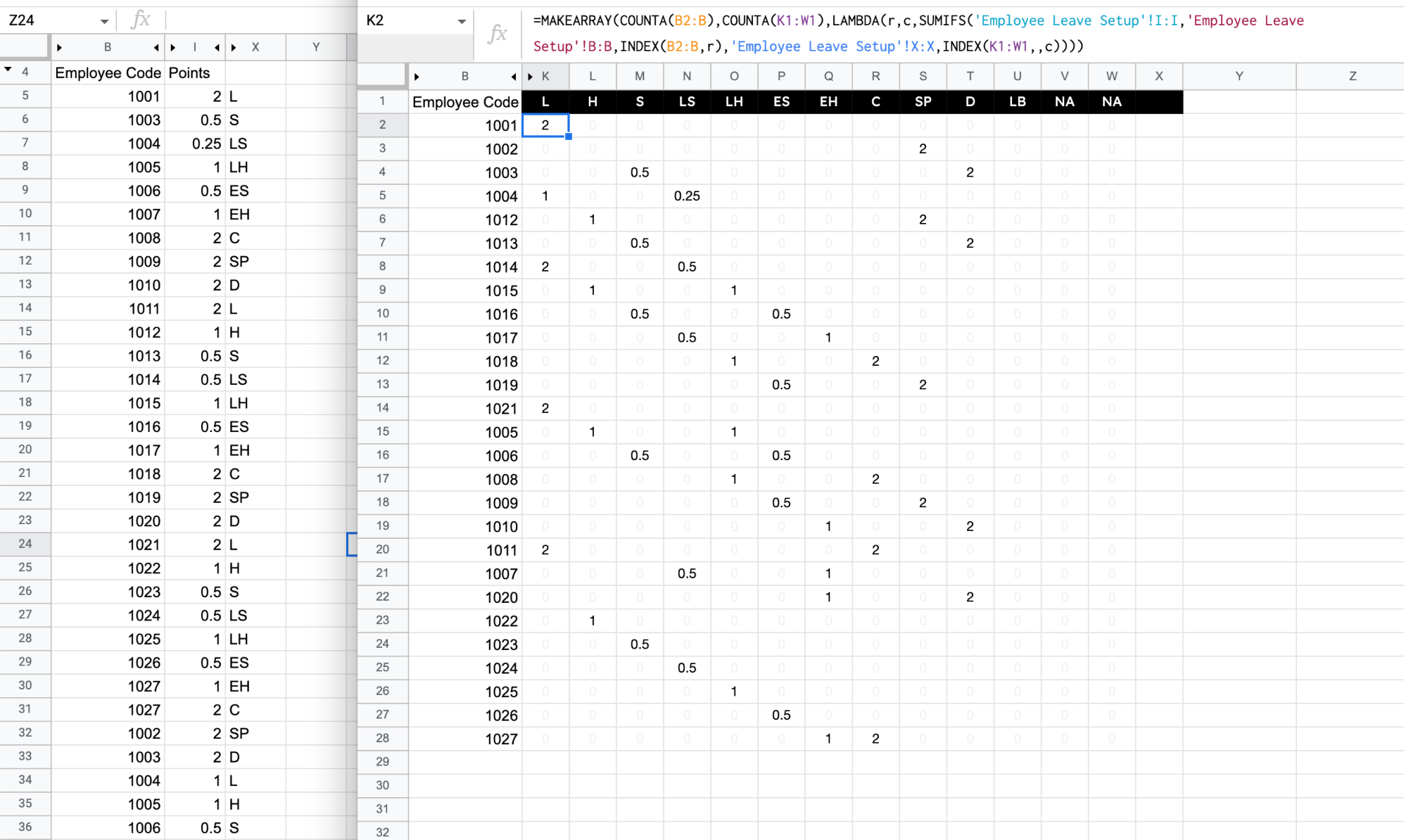Click the black 'LB' header cell
1404x840 pixels.
(x=1018, y=102)
